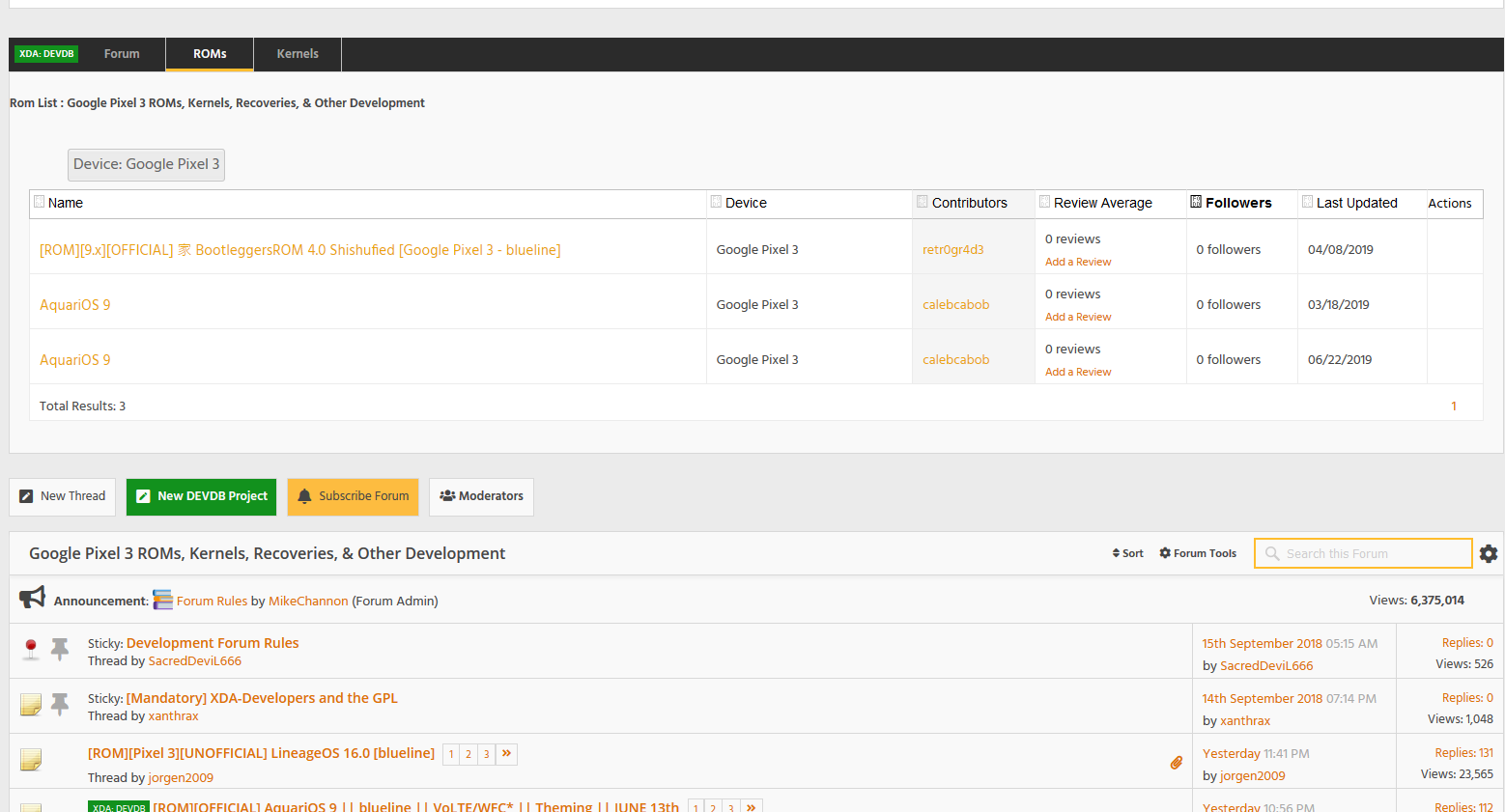The width and height of the screenshot is (1505, 812).
Task: Click the Last Updated column header text
Action: (1357, 203)
